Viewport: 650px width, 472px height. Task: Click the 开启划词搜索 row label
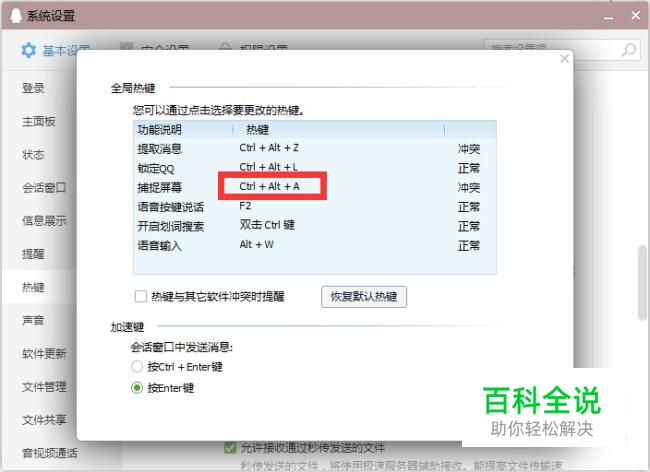pos(170,226)
